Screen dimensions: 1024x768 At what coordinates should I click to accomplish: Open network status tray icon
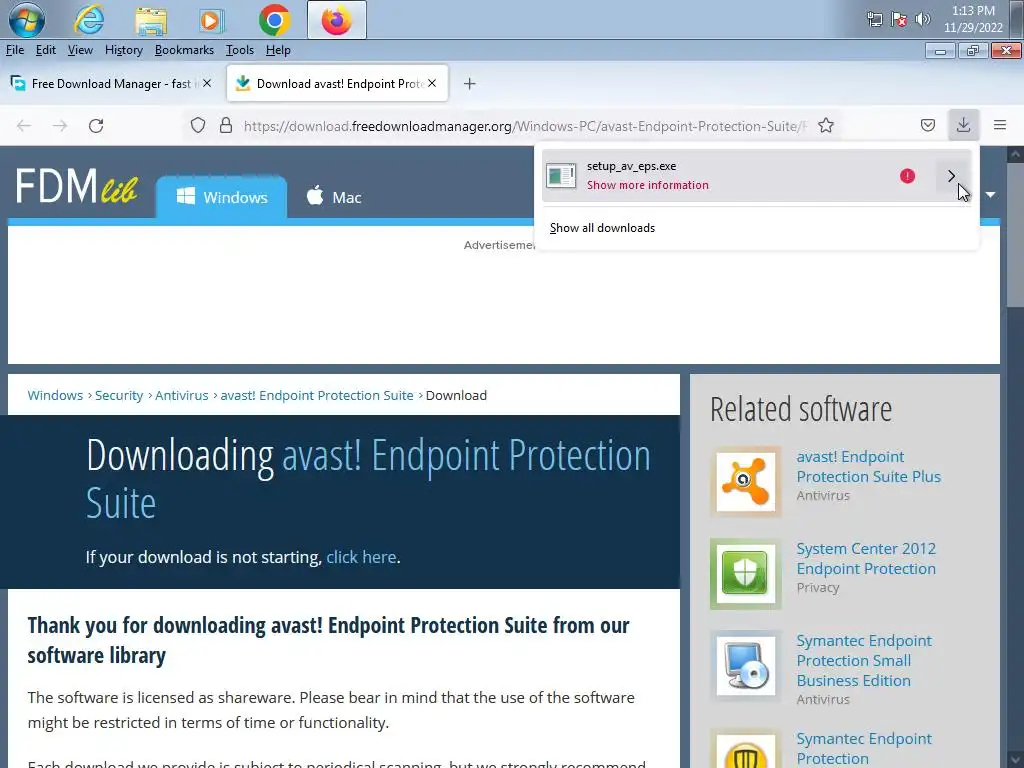pyautogui.click(x=874, y=20)
